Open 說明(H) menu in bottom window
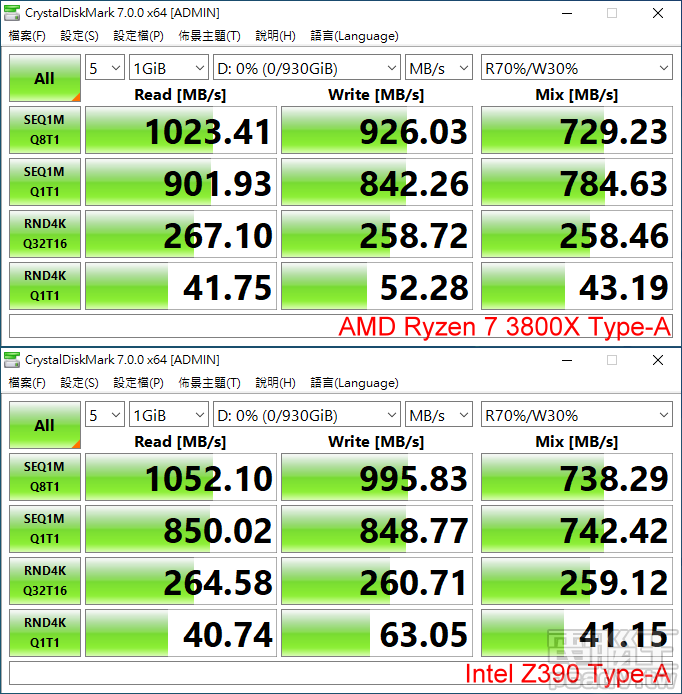The width and height of the screenshot is (682, 694). [x=275, y=383]
